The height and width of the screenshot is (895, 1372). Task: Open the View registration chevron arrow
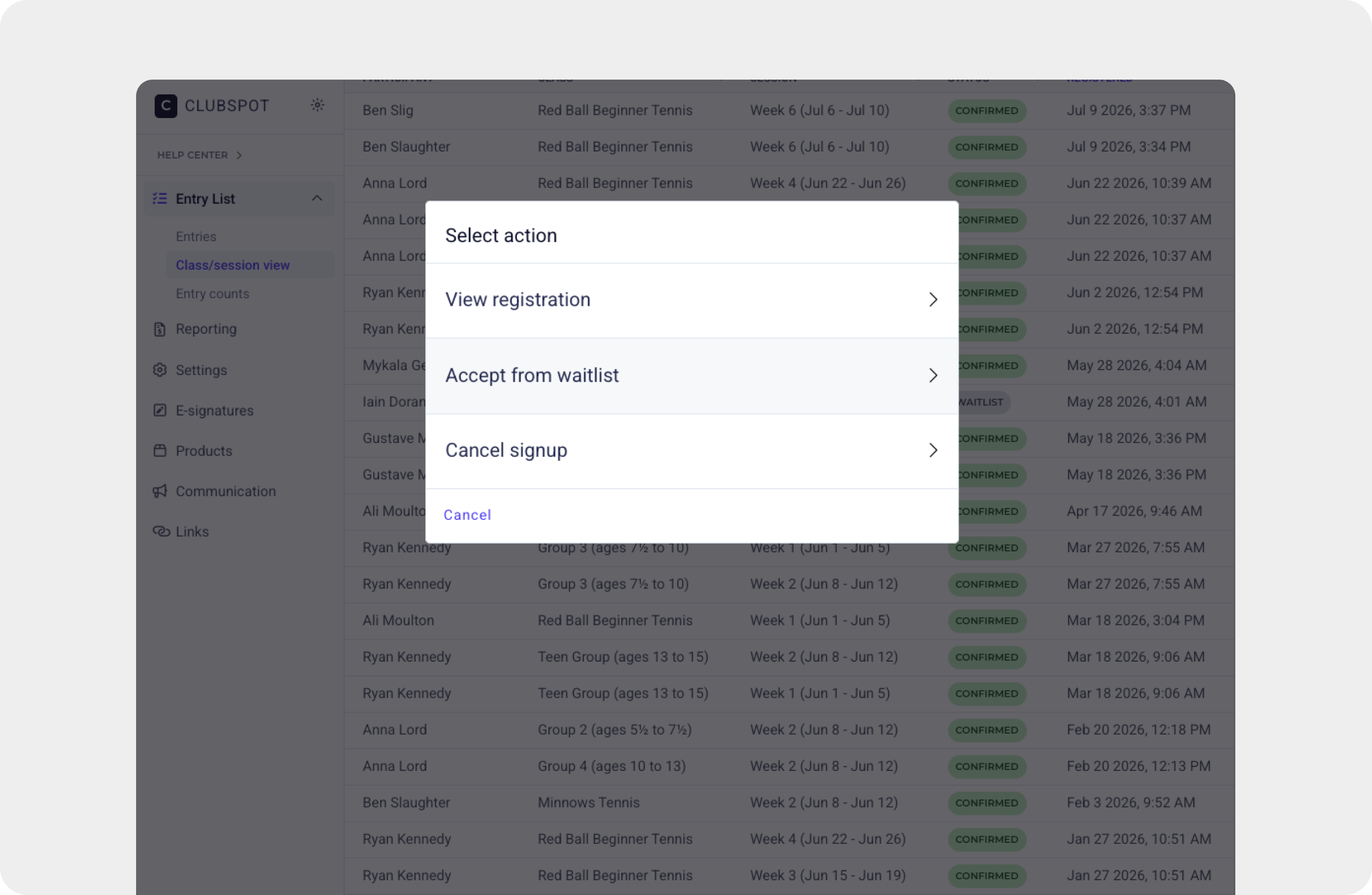(934, 299)
